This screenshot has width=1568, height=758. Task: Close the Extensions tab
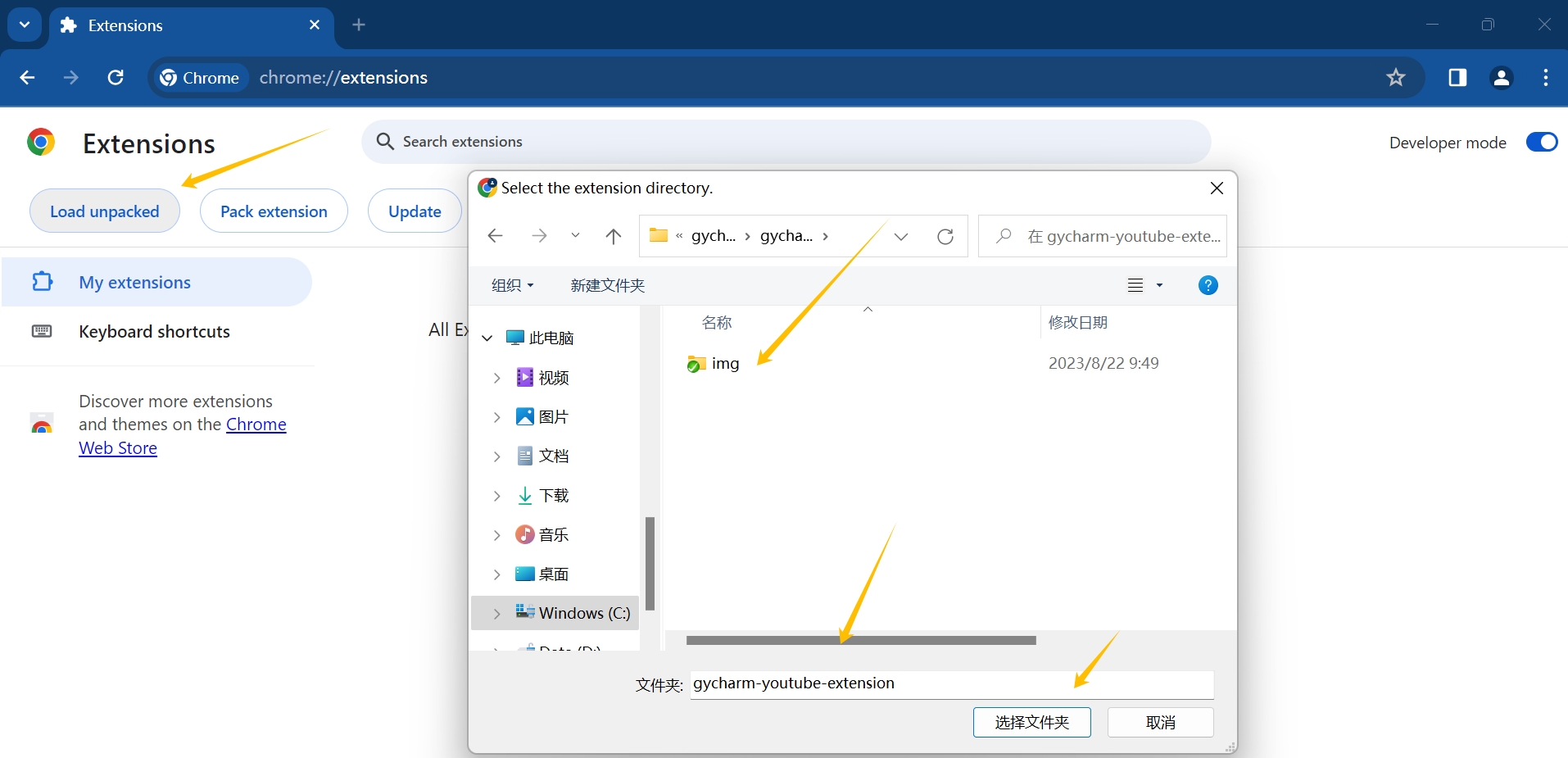pos(315,25)
